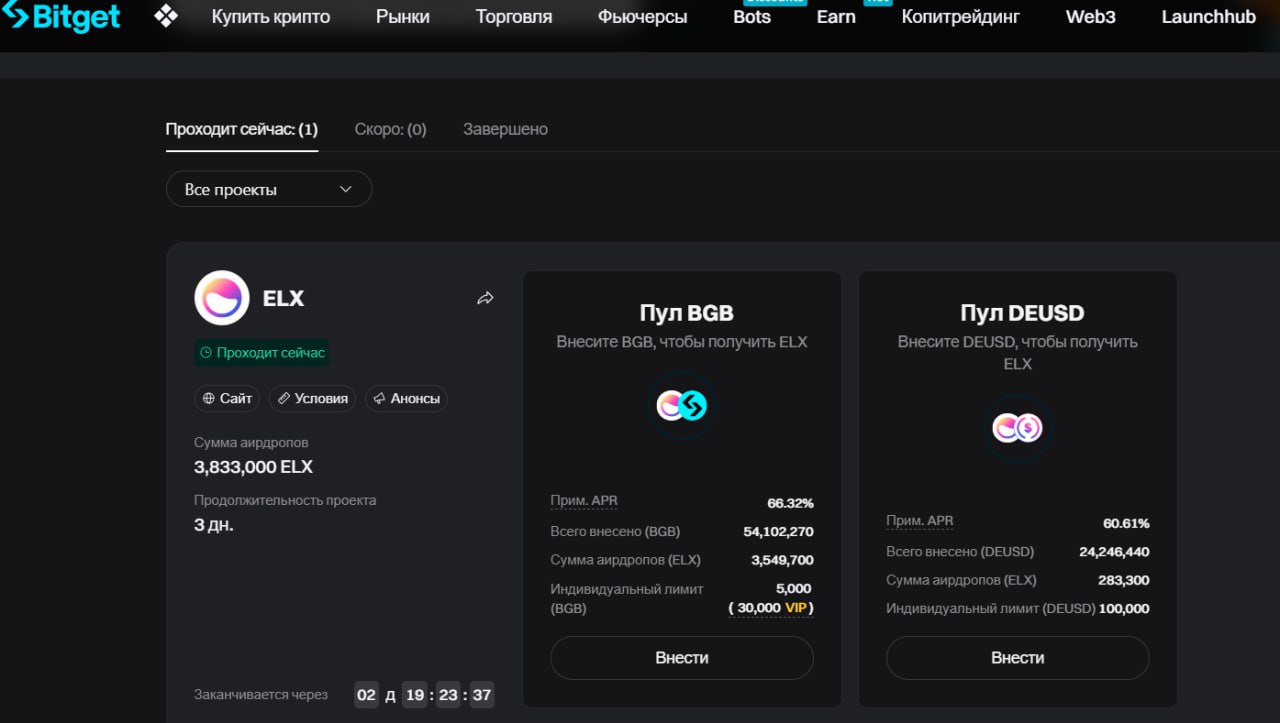
Task: Open the Bots menu item
Action: tap(752, 17)
